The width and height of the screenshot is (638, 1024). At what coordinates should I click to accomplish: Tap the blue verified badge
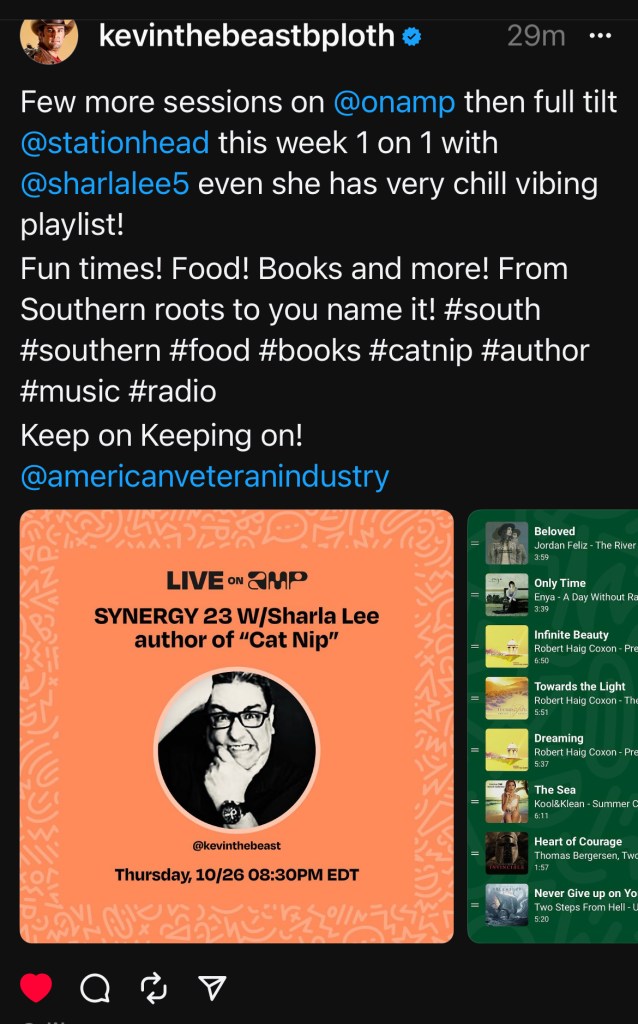click(x=411, y=36)
